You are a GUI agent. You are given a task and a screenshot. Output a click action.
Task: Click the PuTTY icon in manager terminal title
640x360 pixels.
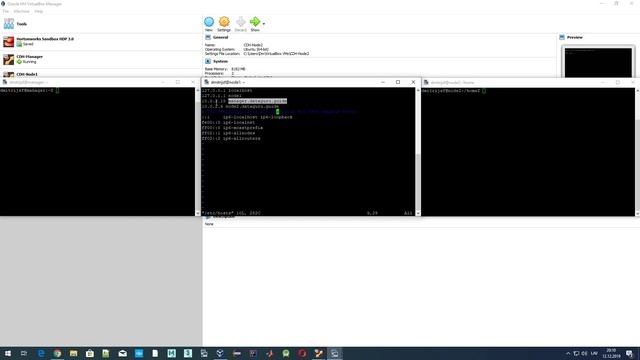[4, 82]
